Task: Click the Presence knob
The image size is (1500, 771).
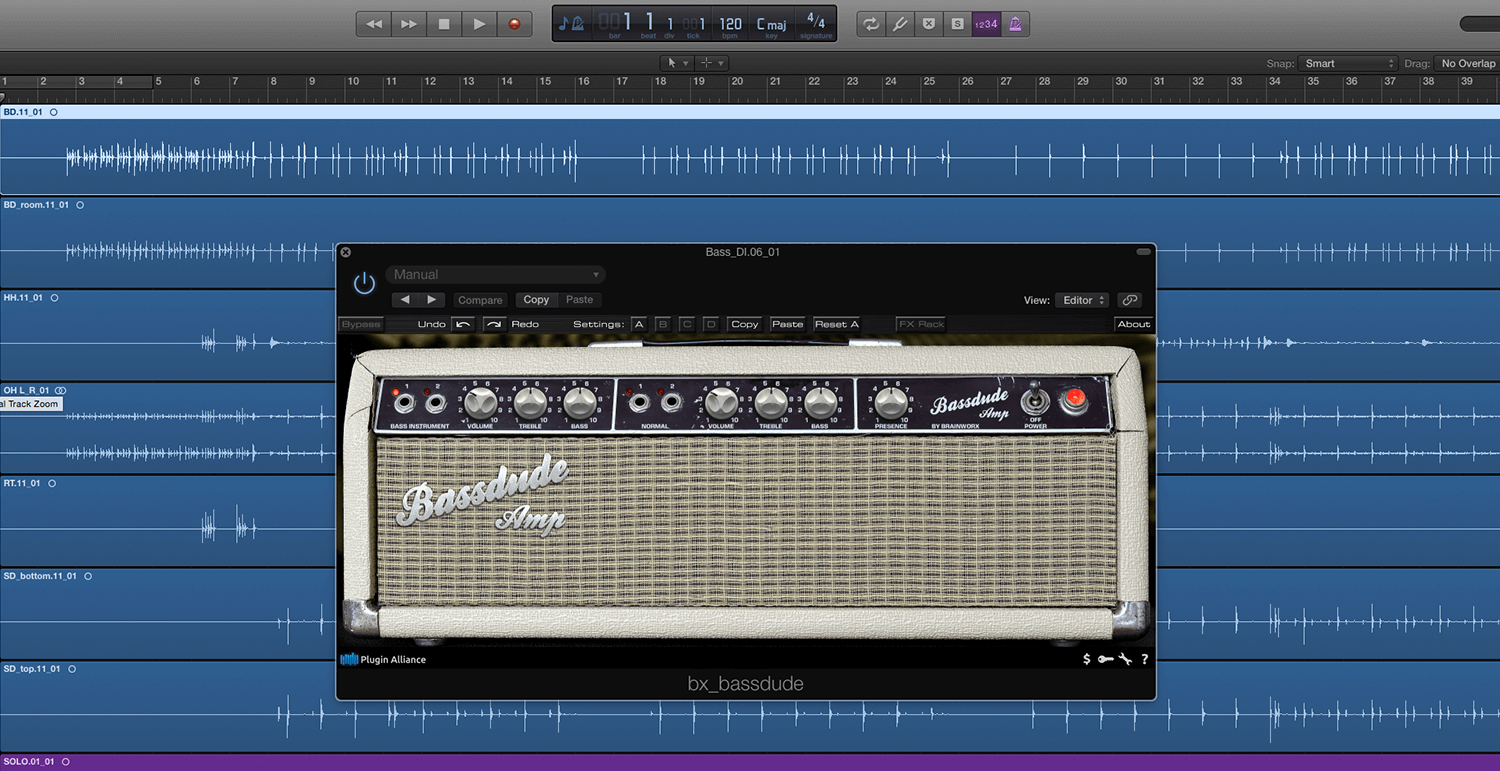Action: (x=891, y=403)
